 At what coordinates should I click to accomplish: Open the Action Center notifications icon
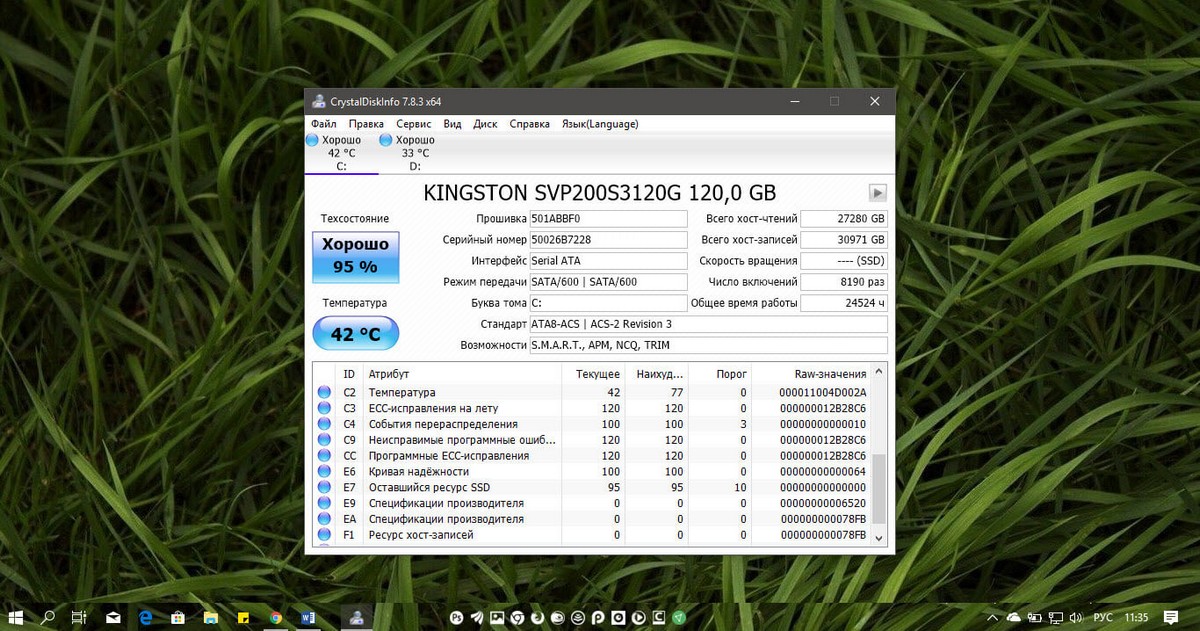(x=1172, y=618)
